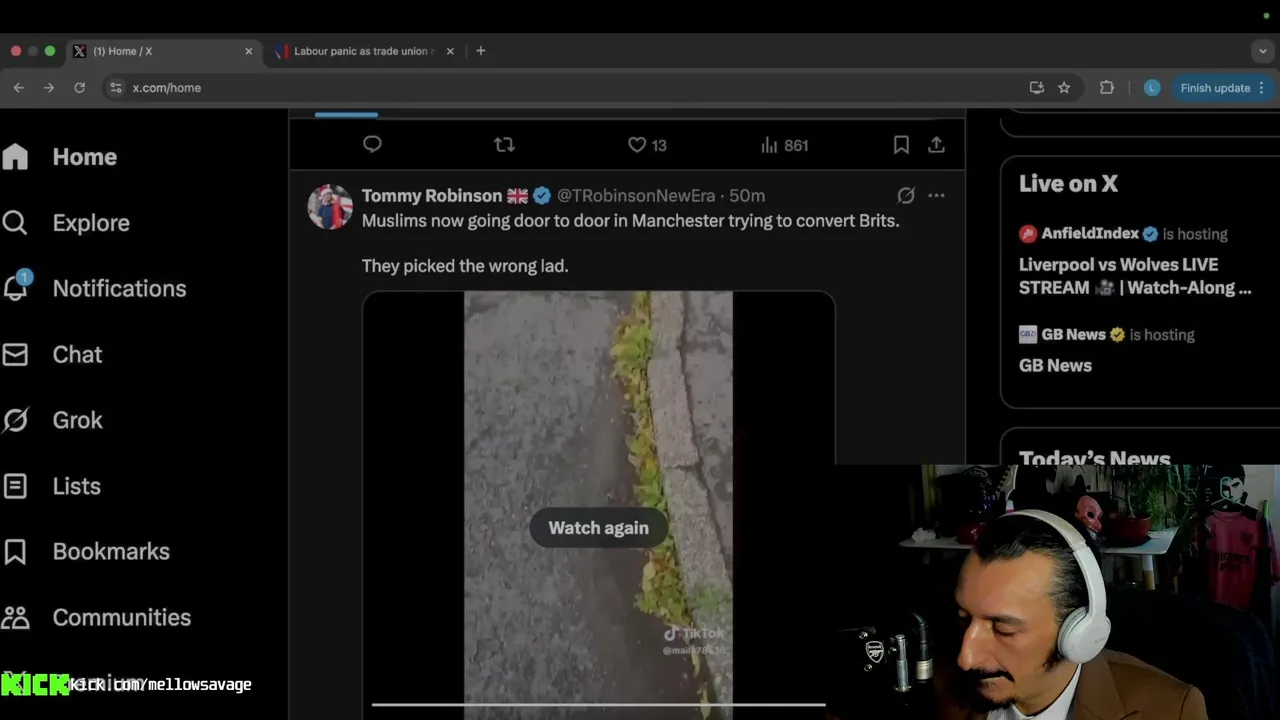View site information icon in the address bar
This screenshot has width=1280, height=720.
tap(116, 88)
